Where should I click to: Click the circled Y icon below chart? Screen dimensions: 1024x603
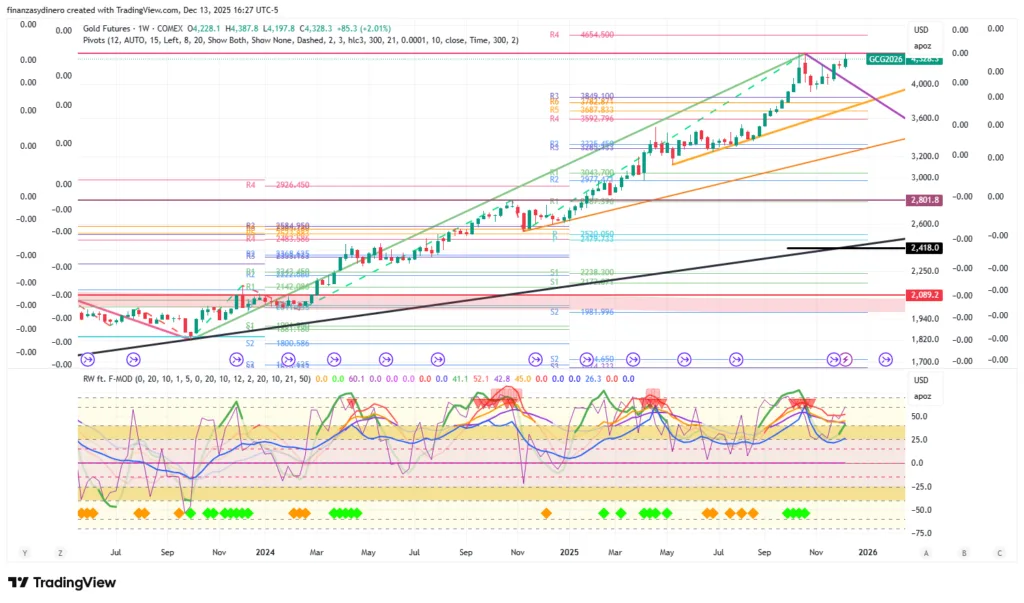[24, 552]
